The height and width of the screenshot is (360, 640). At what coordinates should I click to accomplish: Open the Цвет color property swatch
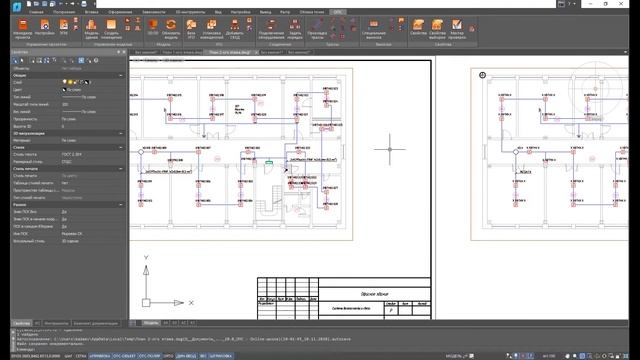(x=64, y=90)
